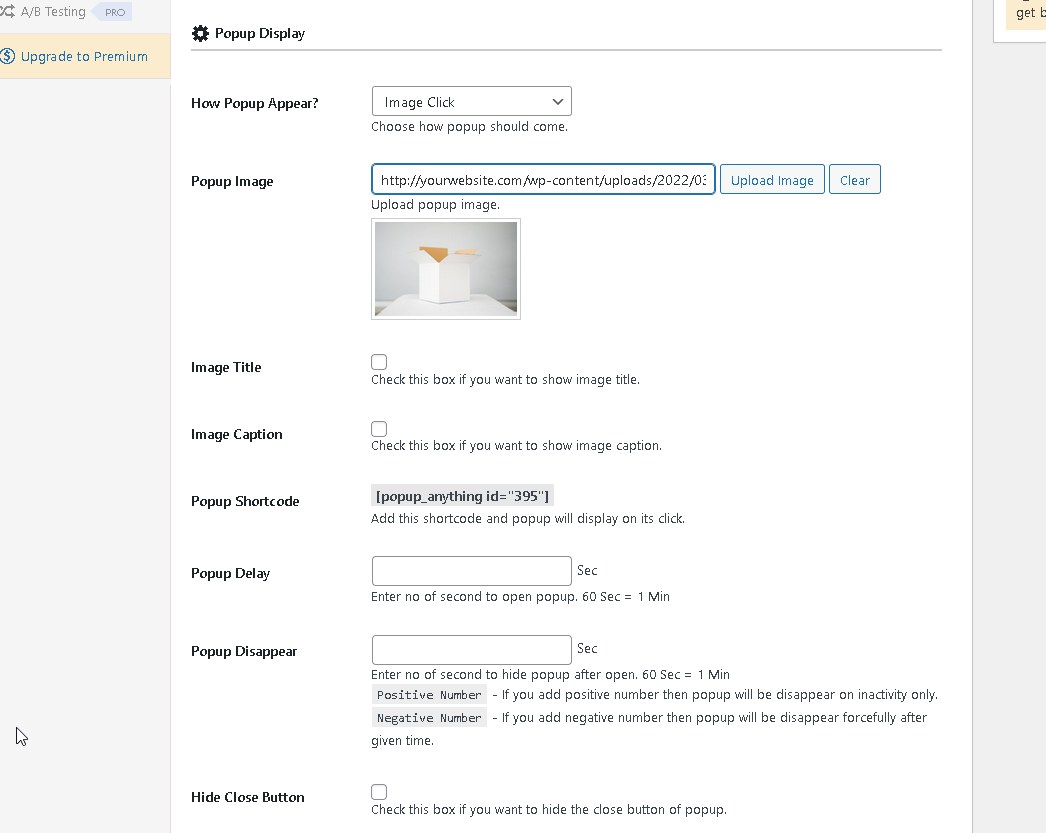This screenshot has width=1046, height=833.
Task: Click the Positive Number code label
Action: (x=429, y=694)
